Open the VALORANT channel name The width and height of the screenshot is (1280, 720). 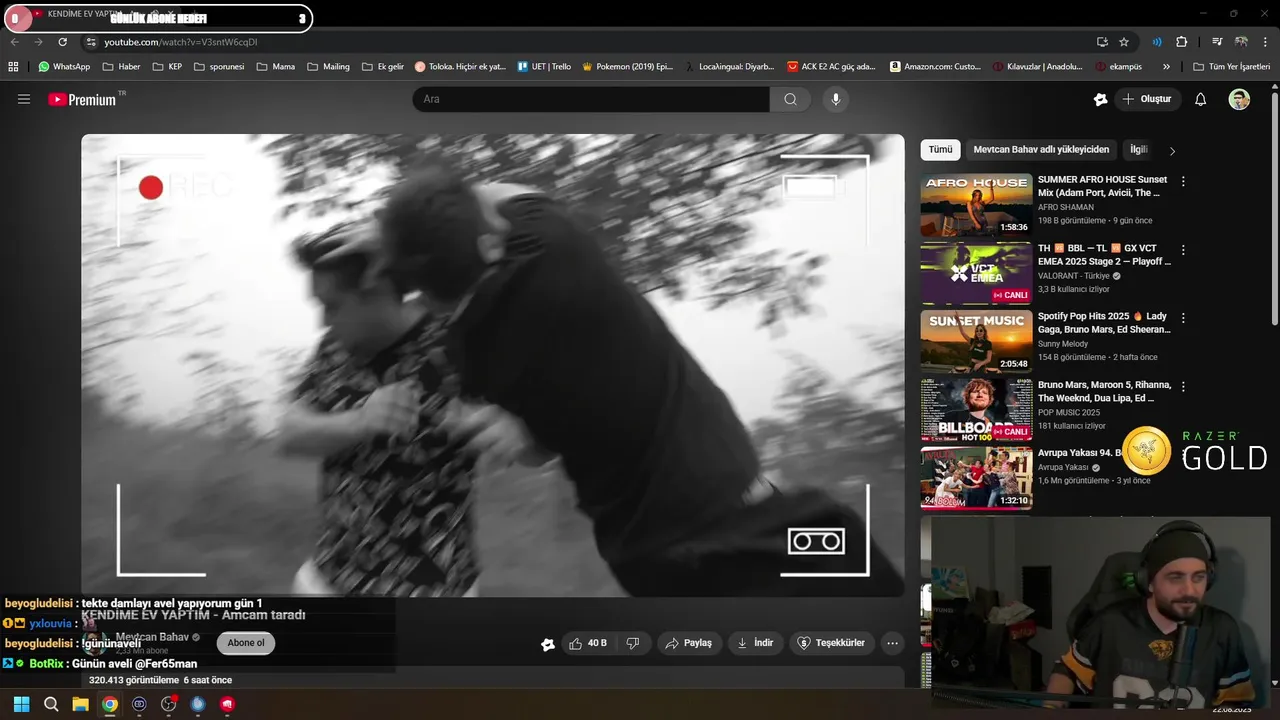tap(1074, 276)
